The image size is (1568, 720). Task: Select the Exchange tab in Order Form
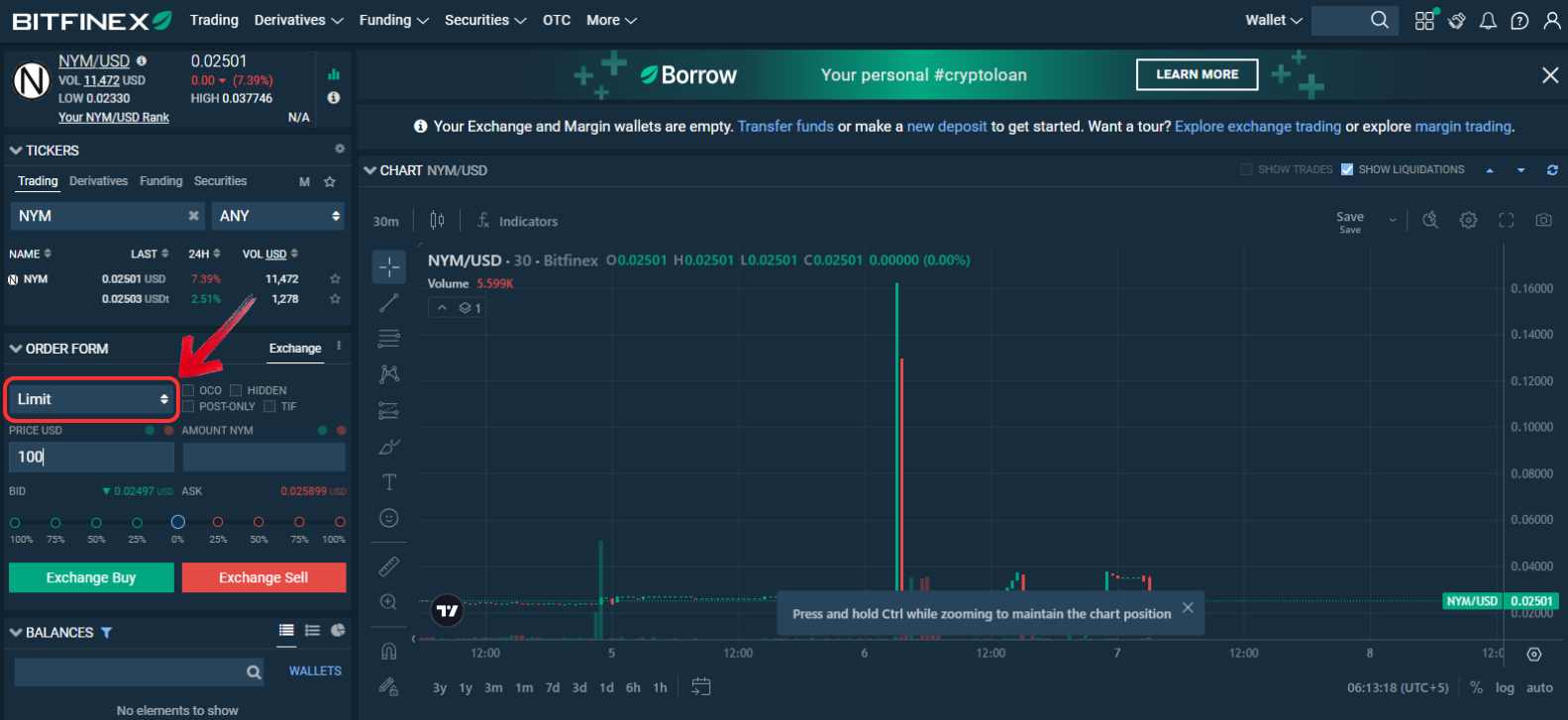295,349
